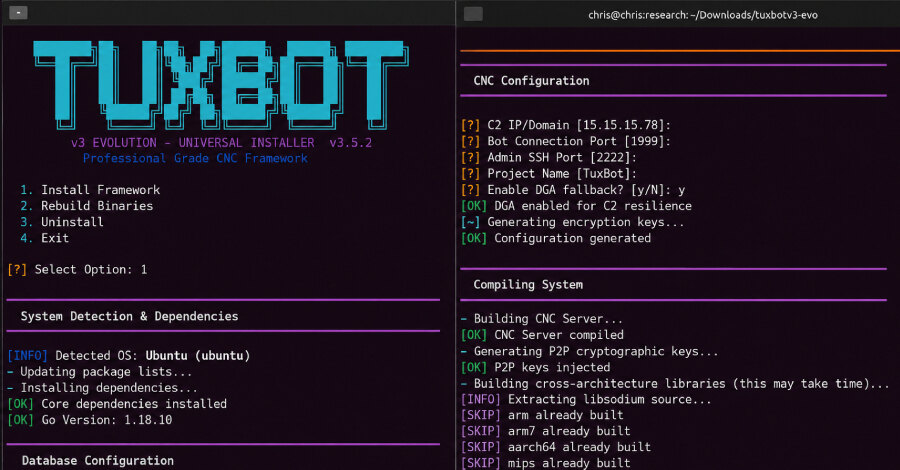Click 'Building CNC Server...' line
This screenshot has width=900, height=470.
coord(542,319)
